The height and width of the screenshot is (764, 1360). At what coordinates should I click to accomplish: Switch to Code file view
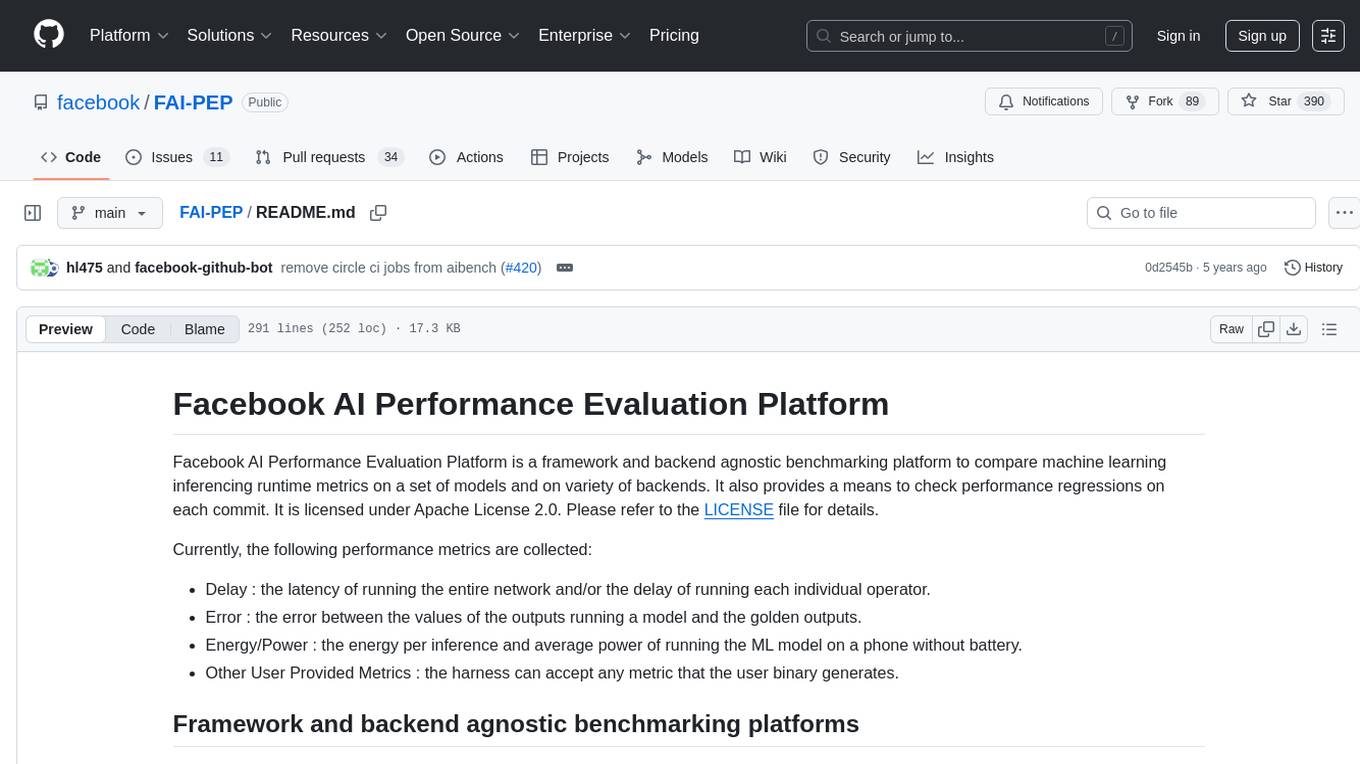point(138,329)
